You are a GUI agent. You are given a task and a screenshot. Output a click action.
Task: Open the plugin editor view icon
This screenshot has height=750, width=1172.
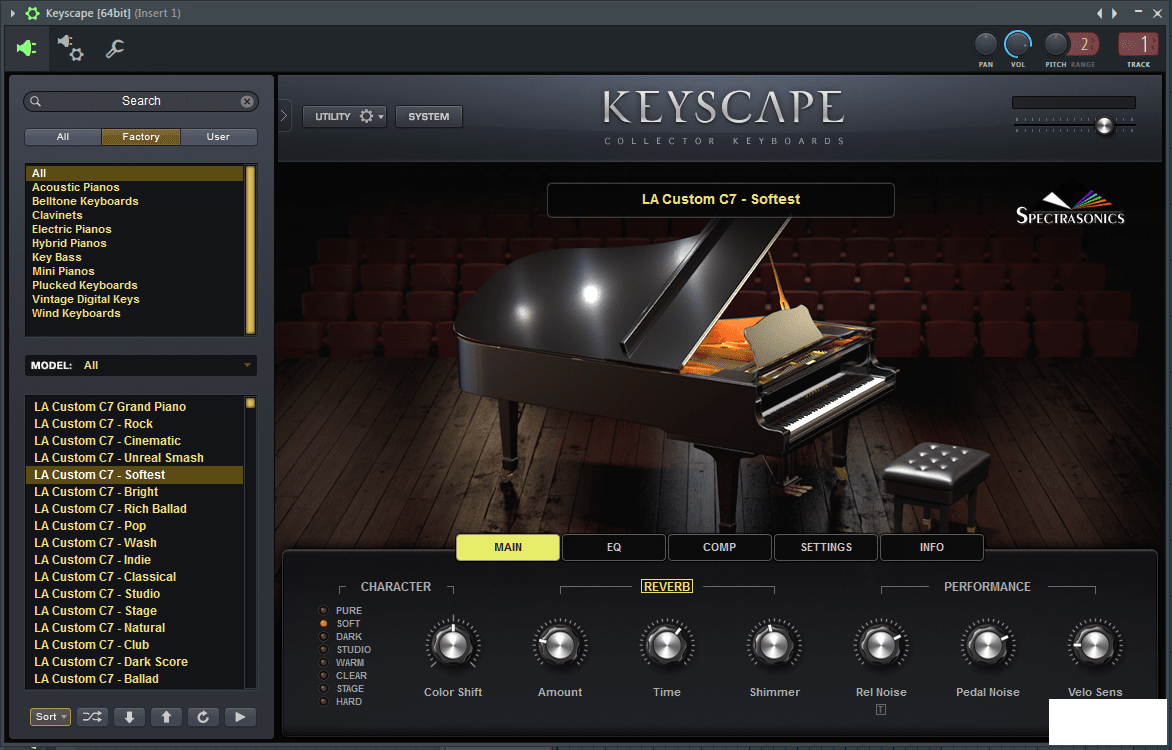point(27,49)
